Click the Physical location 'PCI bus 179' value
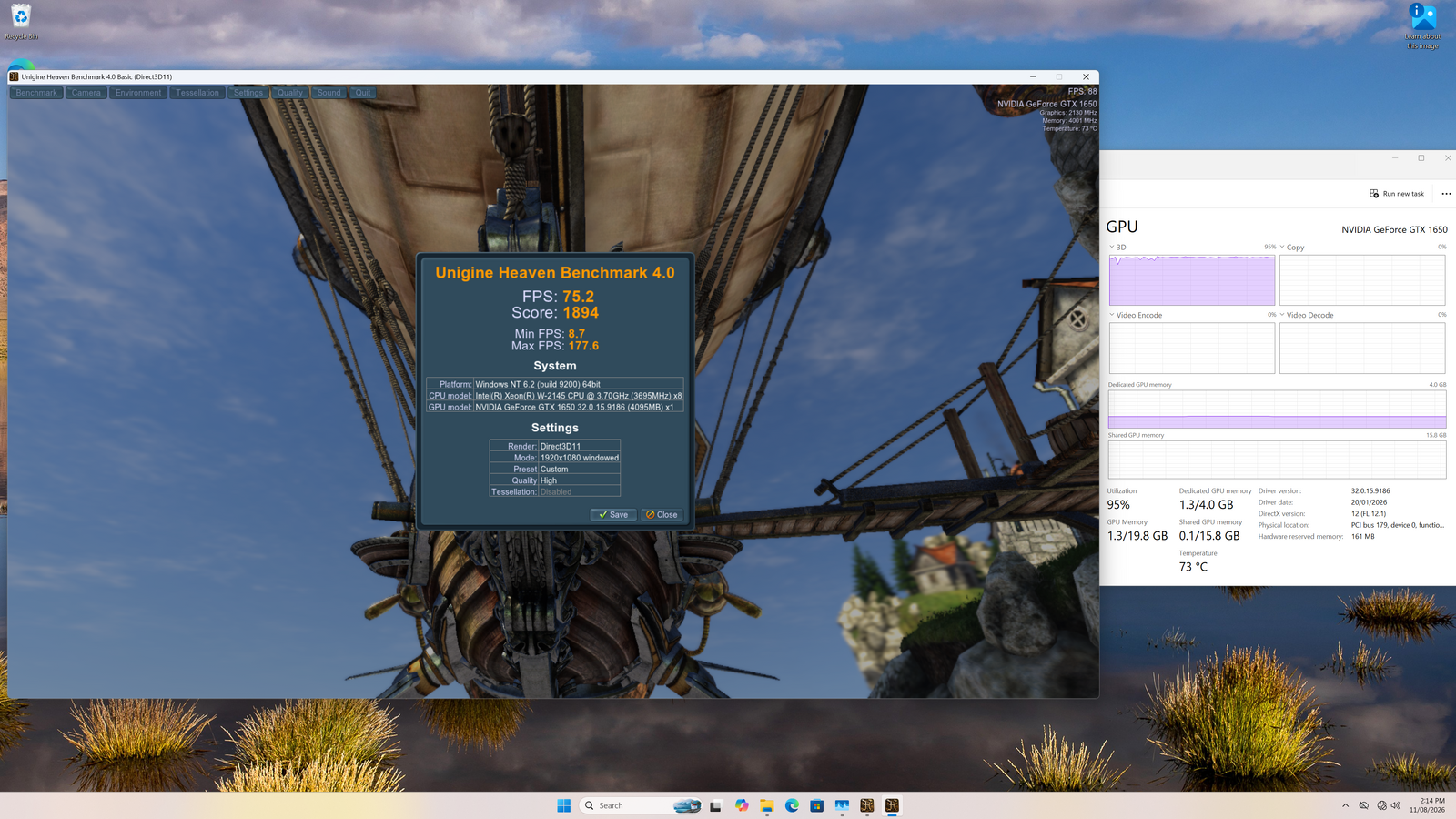The width and height of the screenshot is (1456, 819). [1398, 525]
